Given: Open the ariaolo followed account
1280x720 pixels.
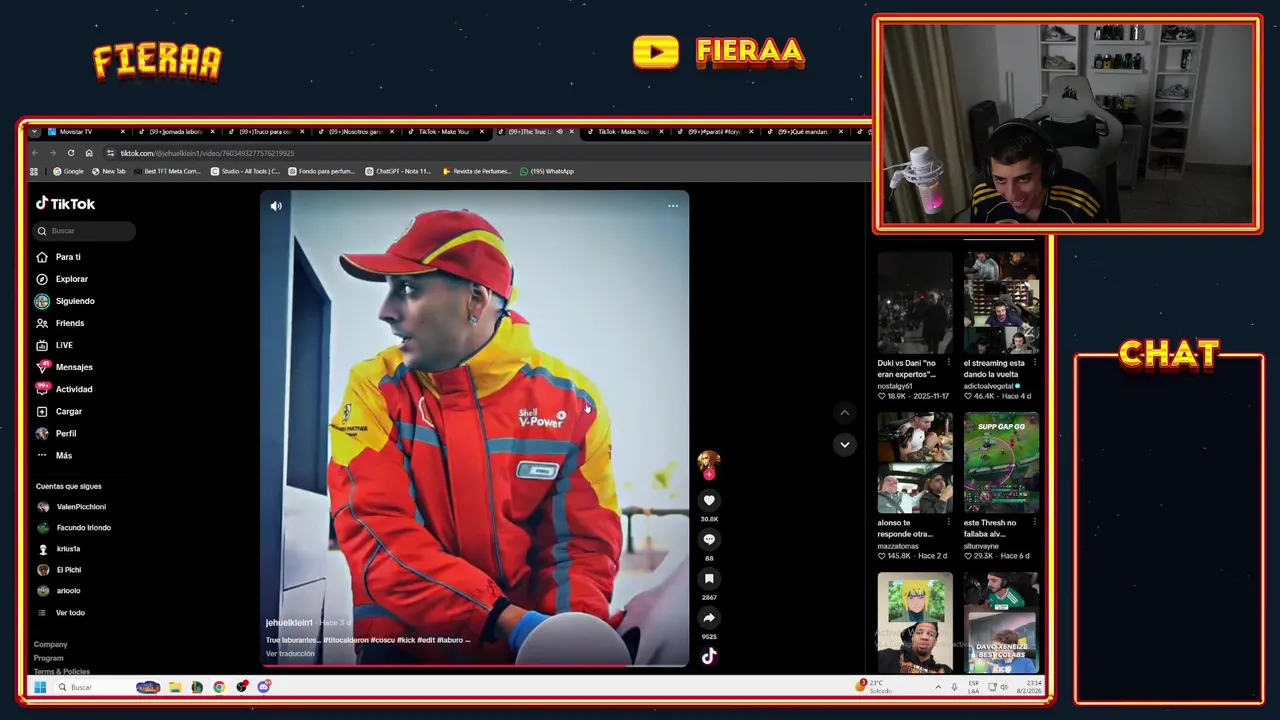Looking at the screenshot, I should [x=59, y=591].
